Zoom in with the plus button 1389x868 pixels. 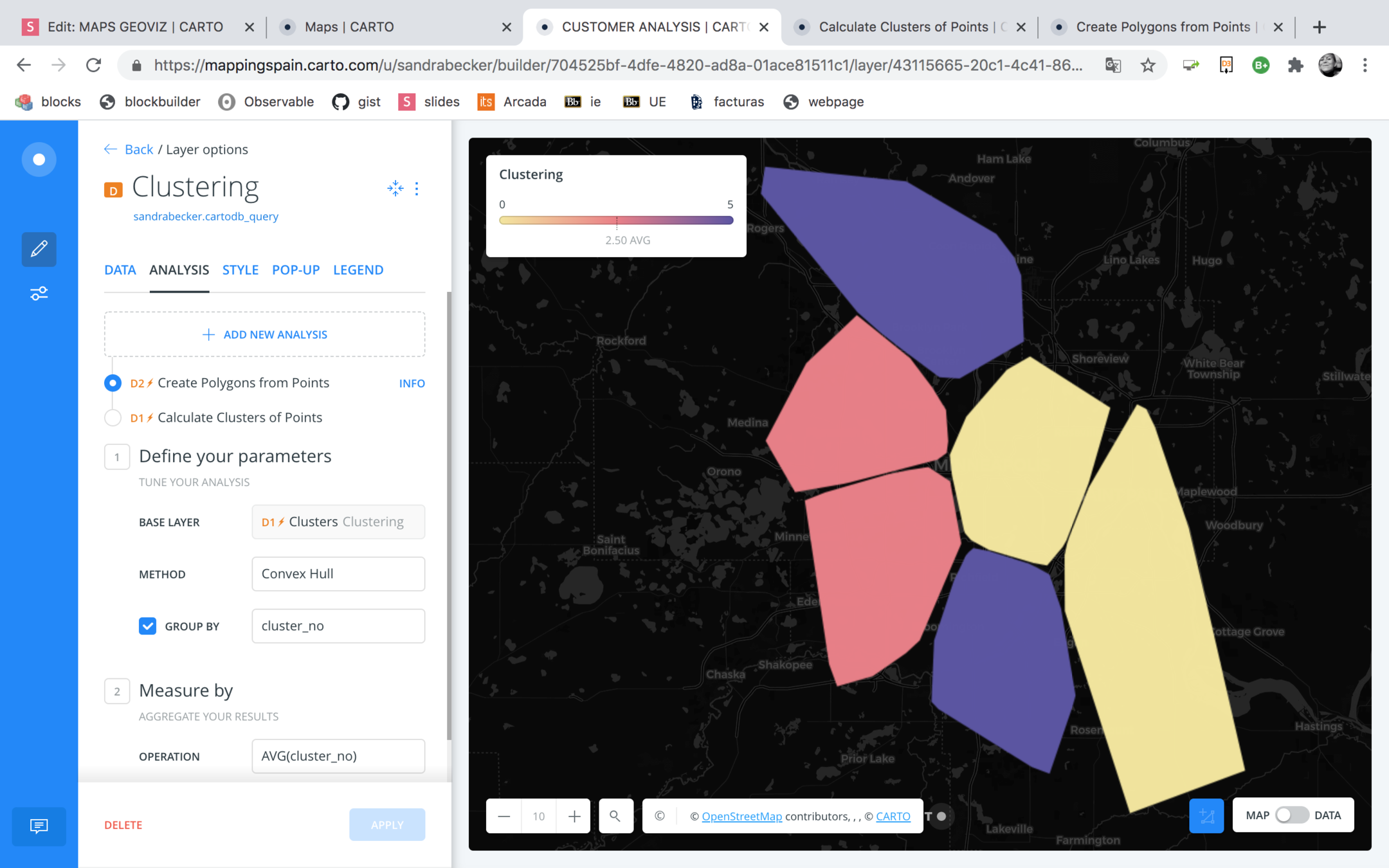(574, 816)
